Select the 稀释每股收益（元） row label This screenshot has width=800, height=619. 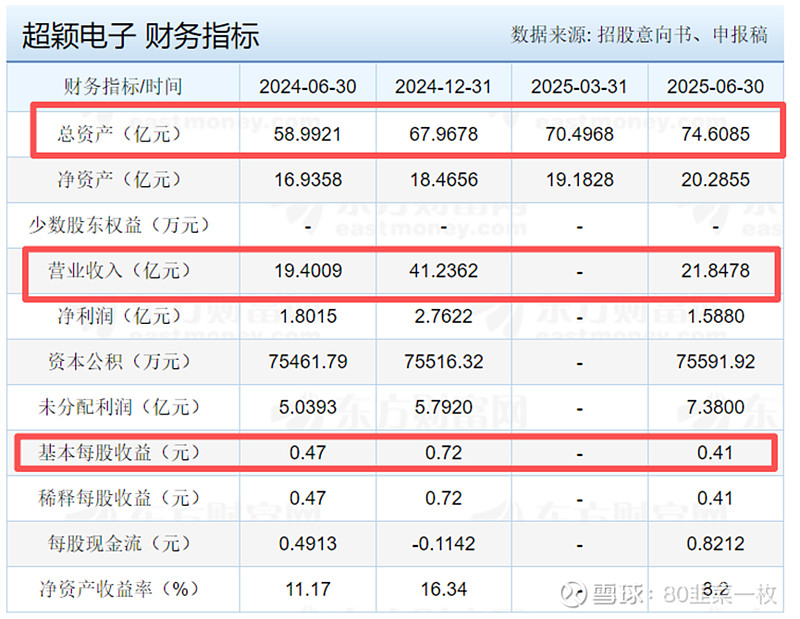click(x=119, y=498)
